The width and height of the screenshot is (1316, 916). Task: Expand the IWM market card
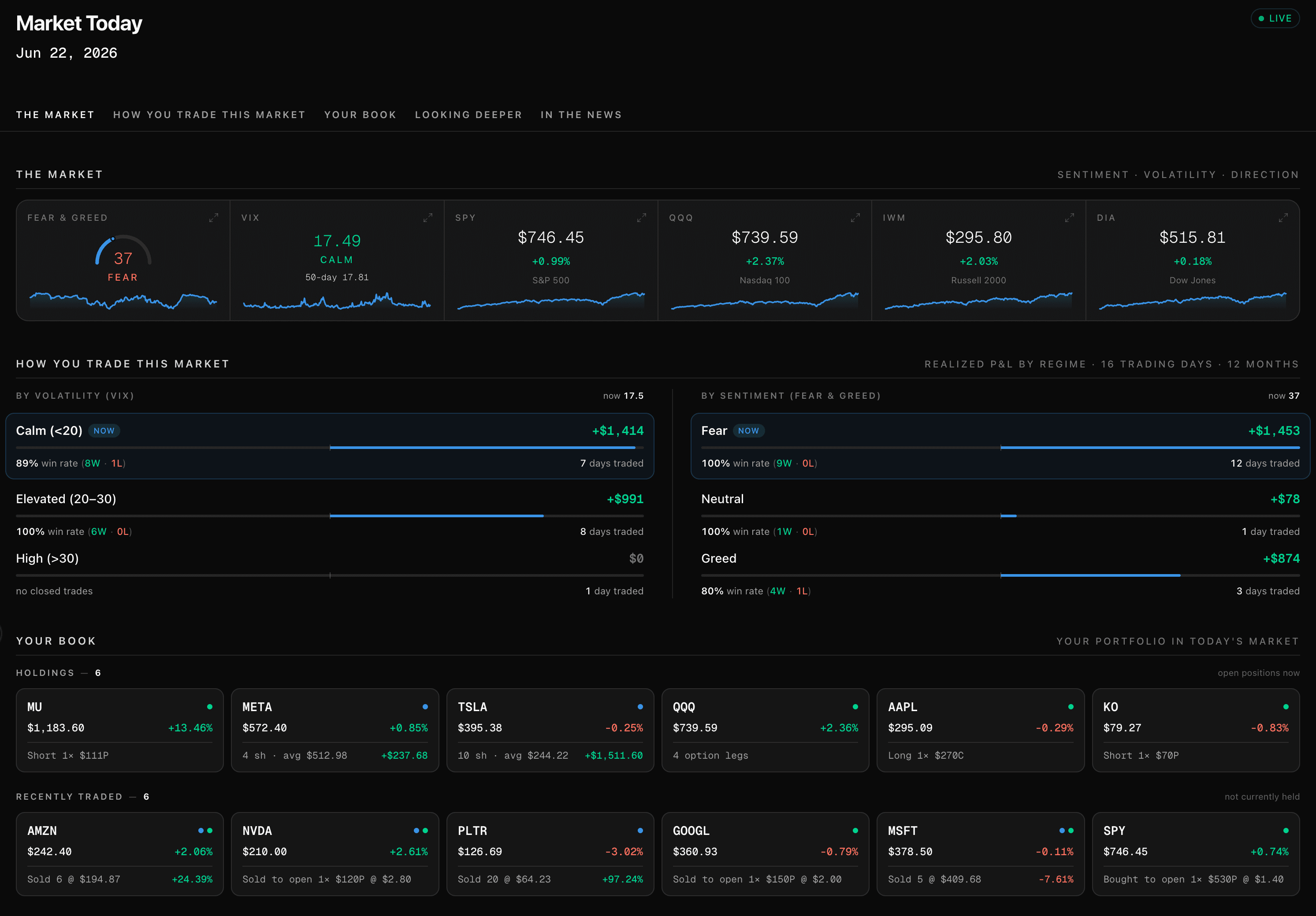[1069, 218]
